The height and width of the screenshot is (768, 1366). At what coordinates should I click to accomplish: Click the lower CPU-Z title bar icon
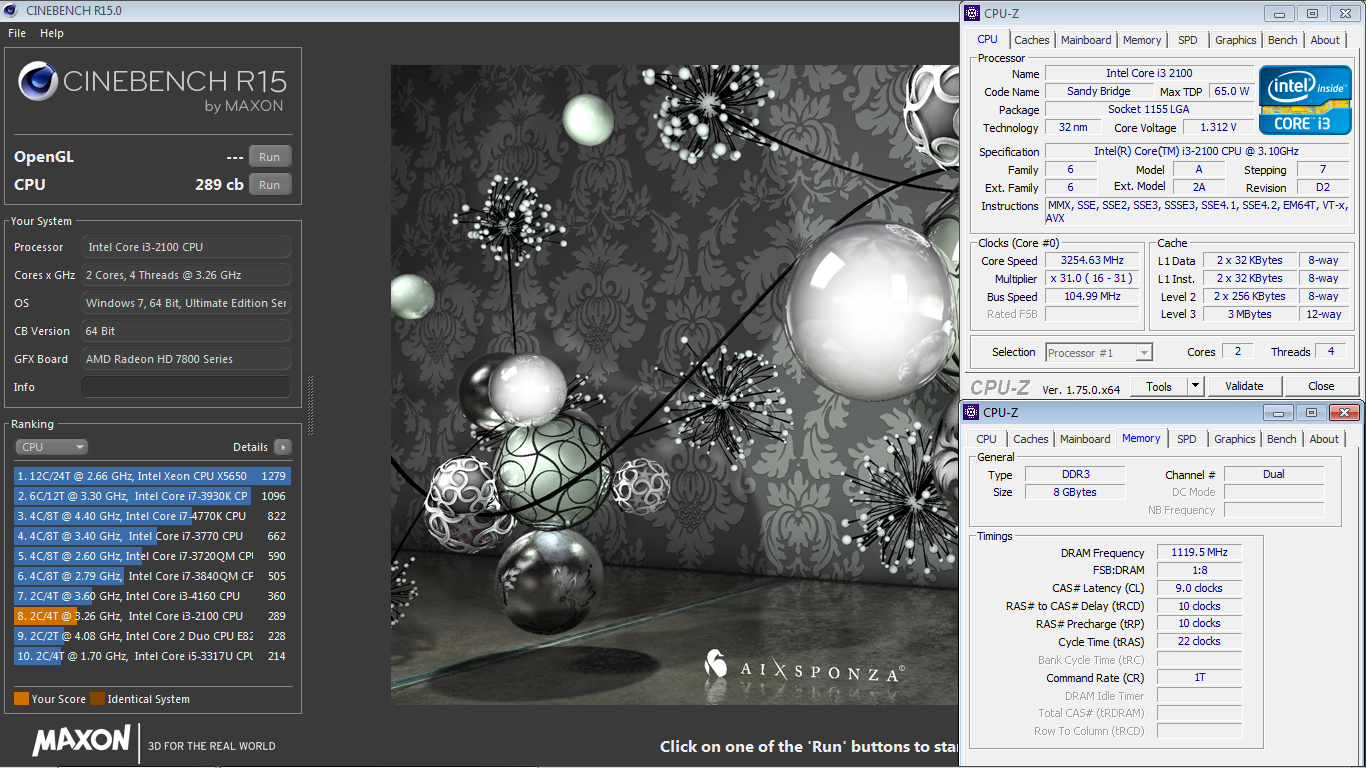[971, 412]
